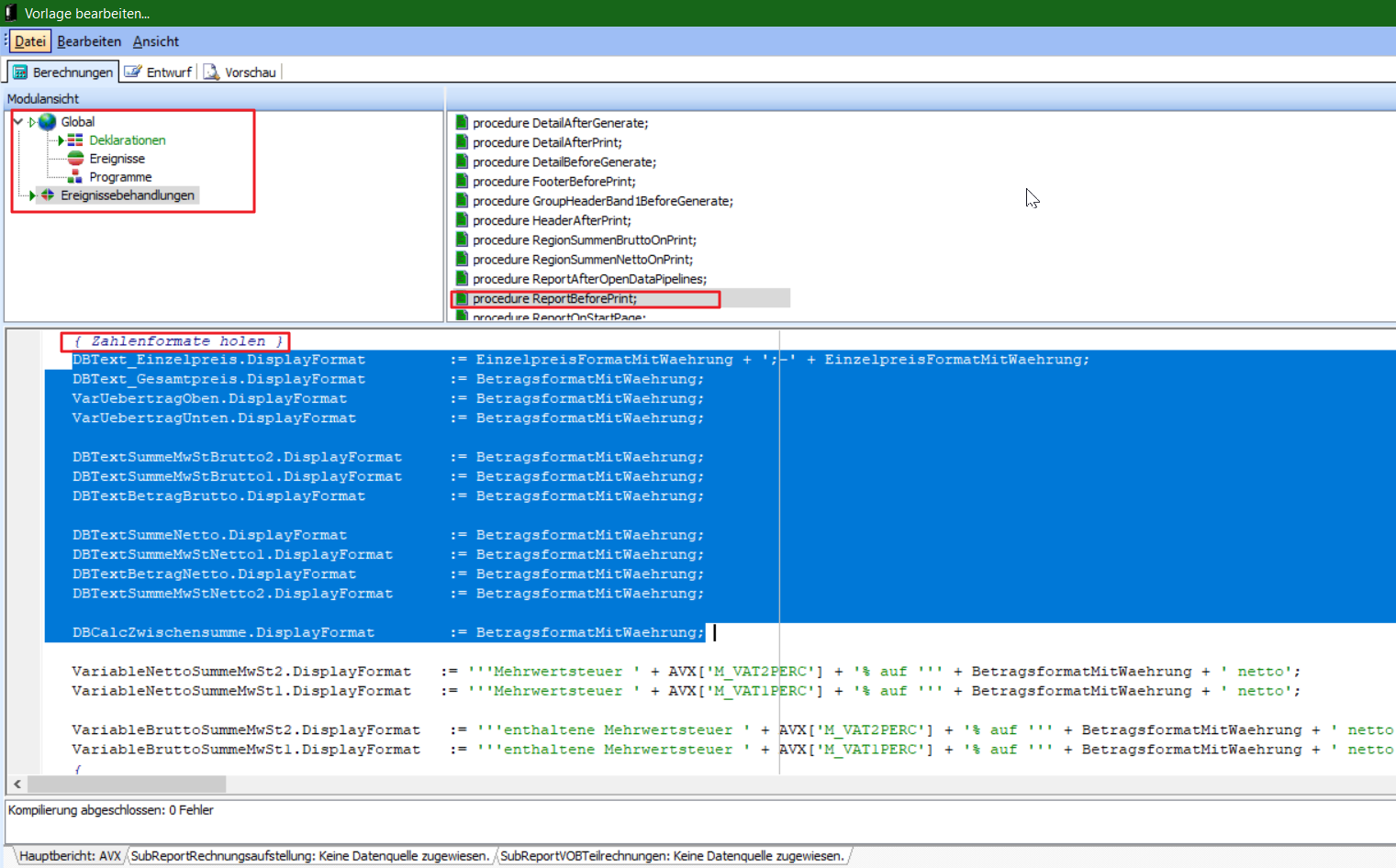Select procedure ReportAfterOpenDataPipelines entry
The image size is (1396, 868).
click(589, 279)
